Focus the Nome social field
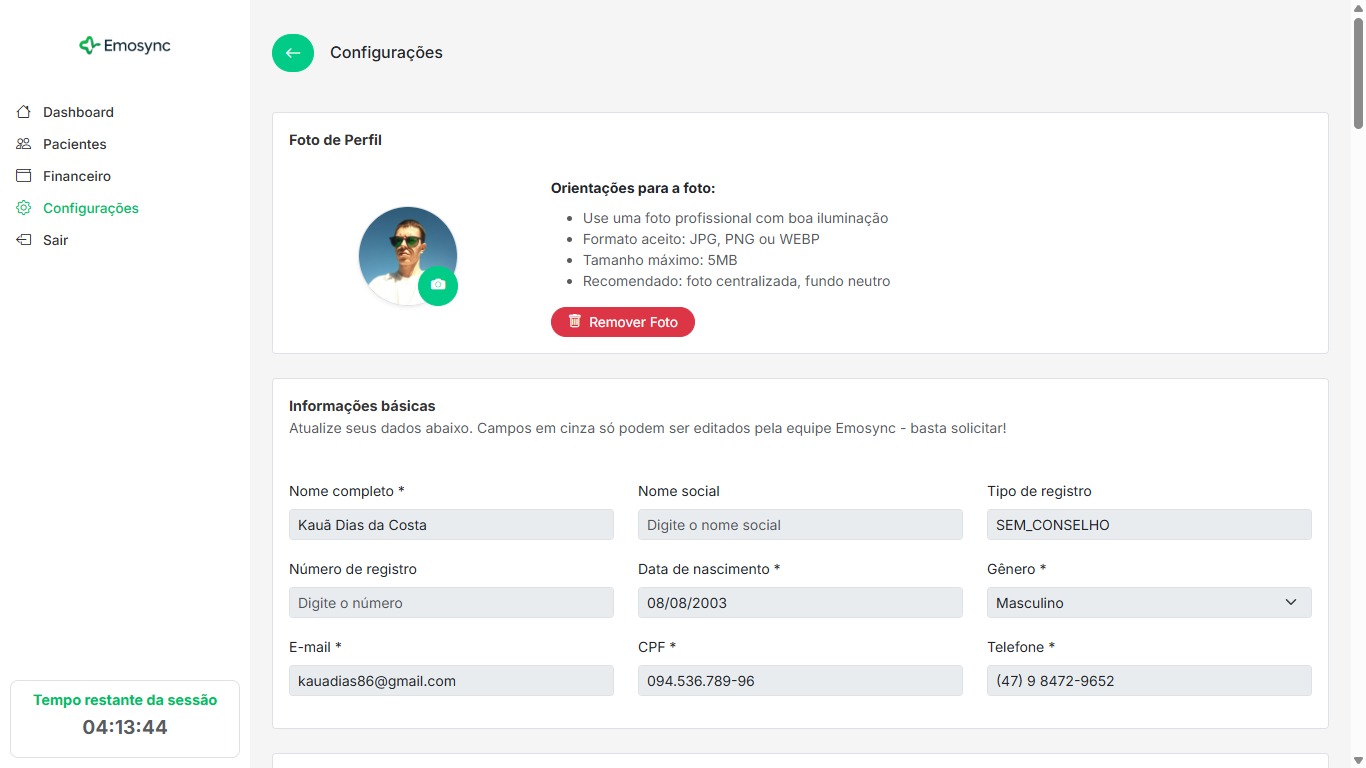Screen dimensions: 1366x768 [800, 525]
